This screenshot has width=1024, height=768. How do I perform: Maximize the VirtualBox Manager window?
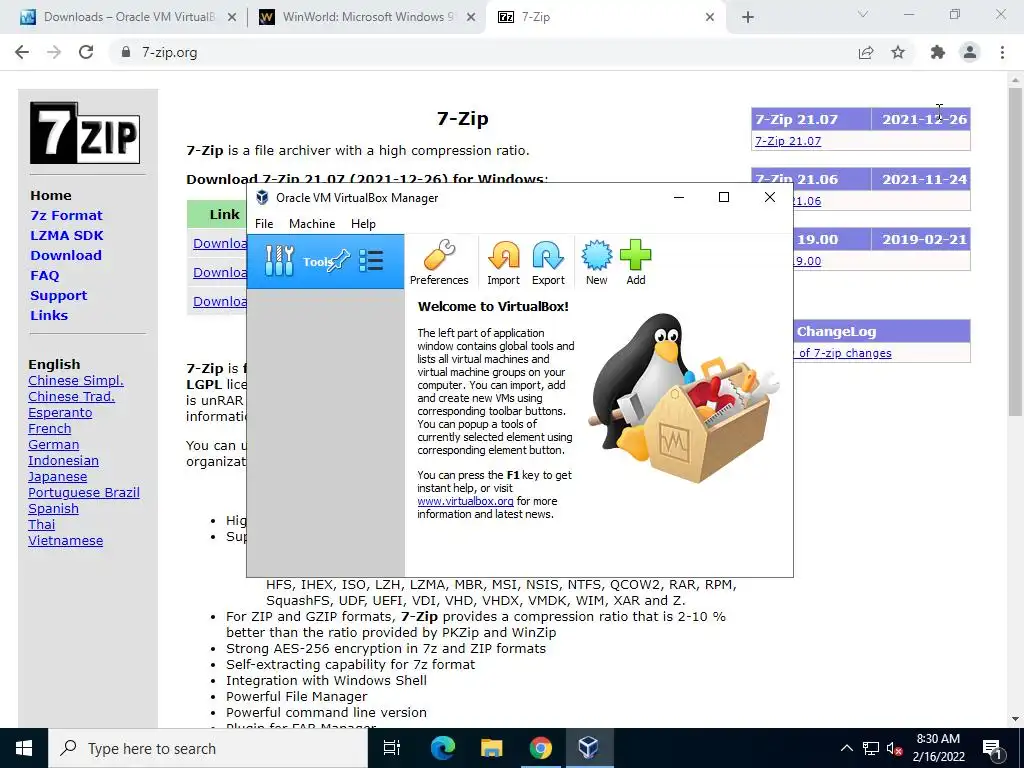724,197
